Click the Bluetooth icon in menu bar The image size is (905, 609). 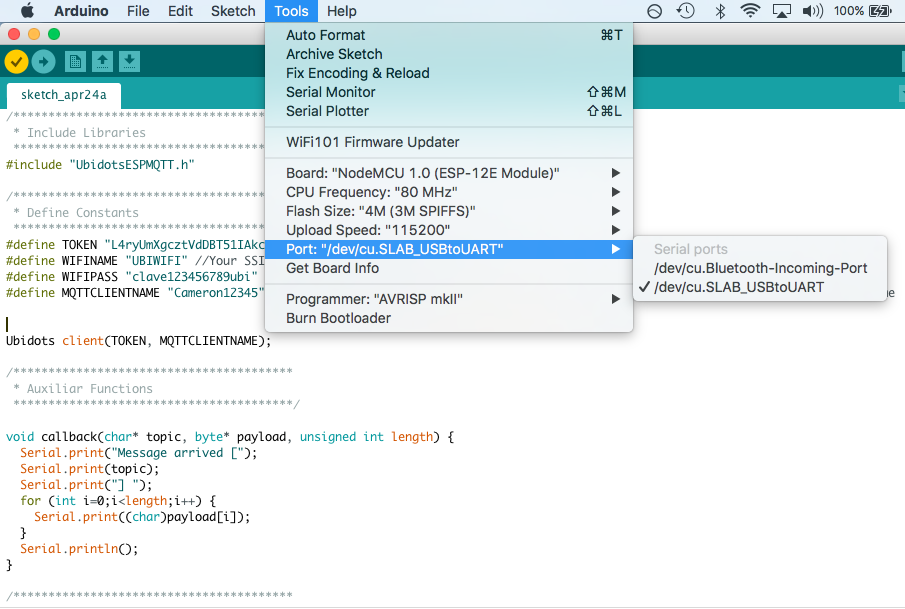[x=720, y=11]
